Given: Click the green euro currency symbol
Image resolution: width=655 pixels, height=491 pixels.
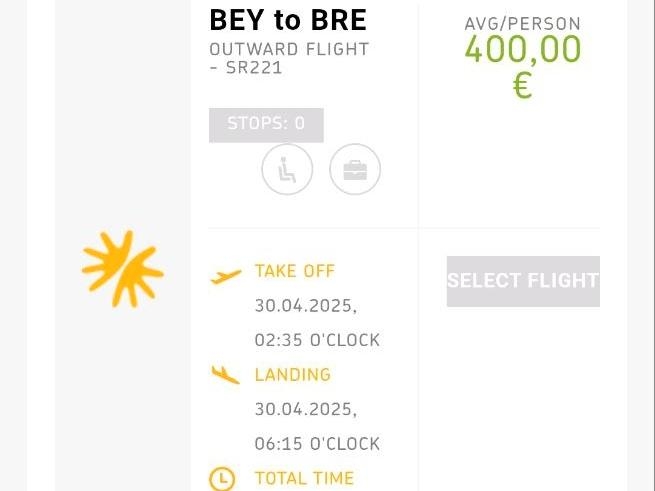Looking at the screenshot, I should 522,86.
